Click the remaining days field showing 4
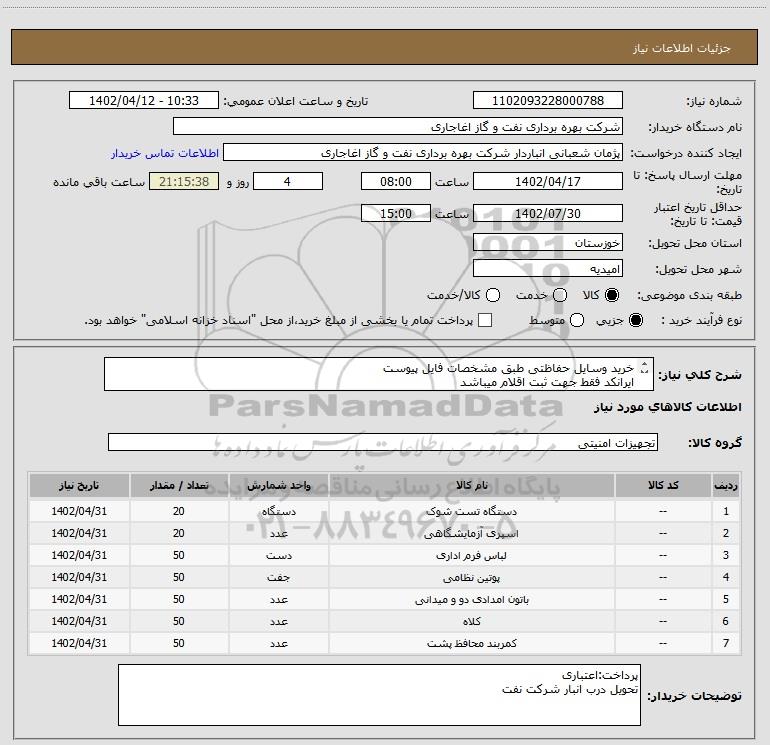The height and width of the screenshot is (745, 770). click(x=288, y=182)
